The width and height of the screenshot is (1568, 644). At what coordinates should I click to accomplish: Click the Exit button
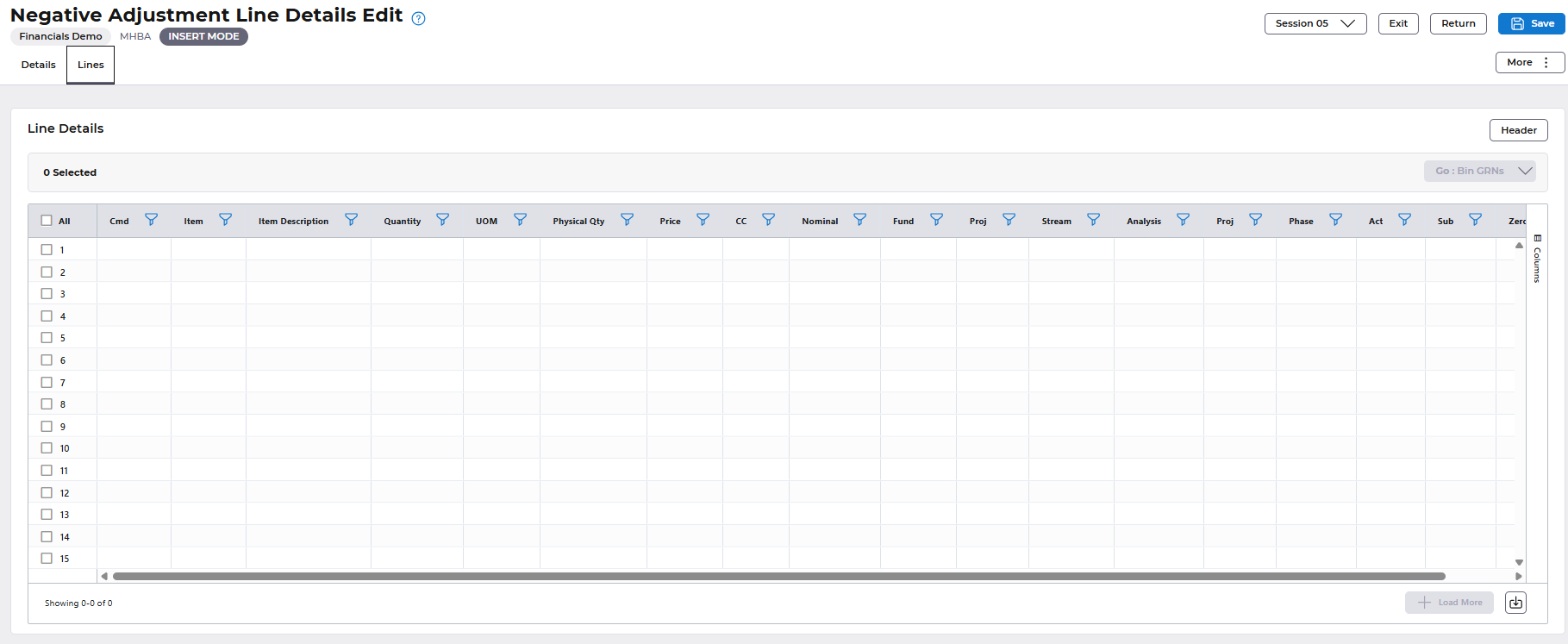[x=1398, y=23]
